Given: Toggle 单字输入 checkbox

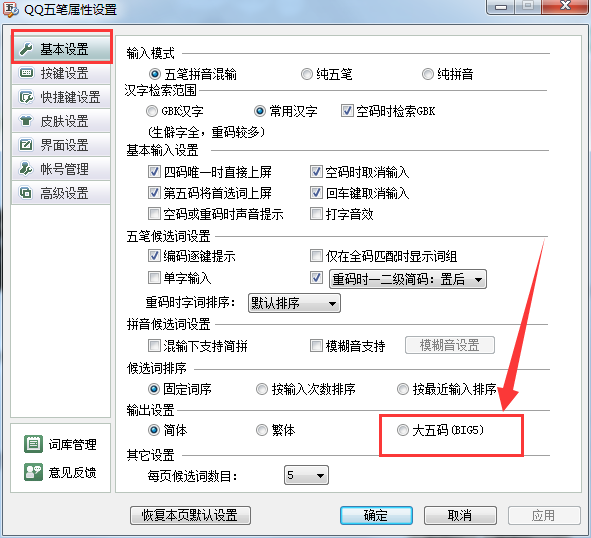Looking at the screenshot, I should [154, 278].
